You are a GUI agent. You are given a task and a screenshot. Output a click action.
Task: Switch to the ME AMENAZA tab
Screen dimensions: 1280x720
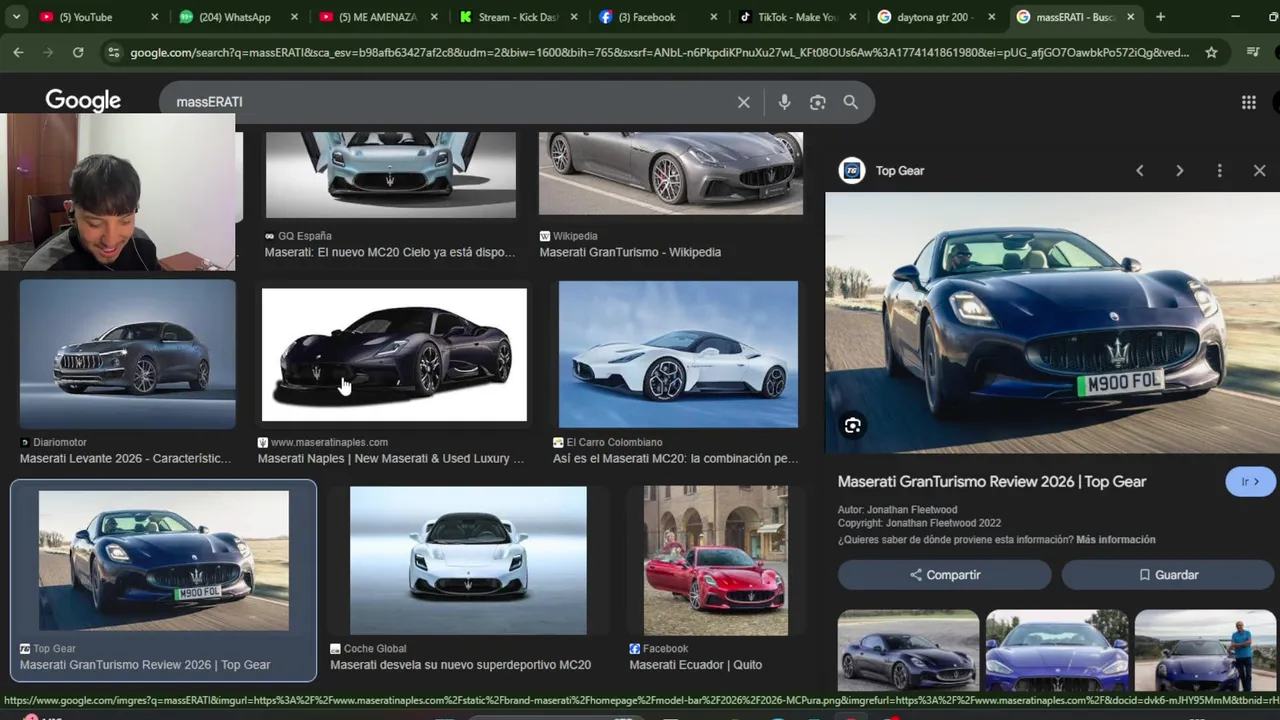pyautogui.click(x=378, y=17)
